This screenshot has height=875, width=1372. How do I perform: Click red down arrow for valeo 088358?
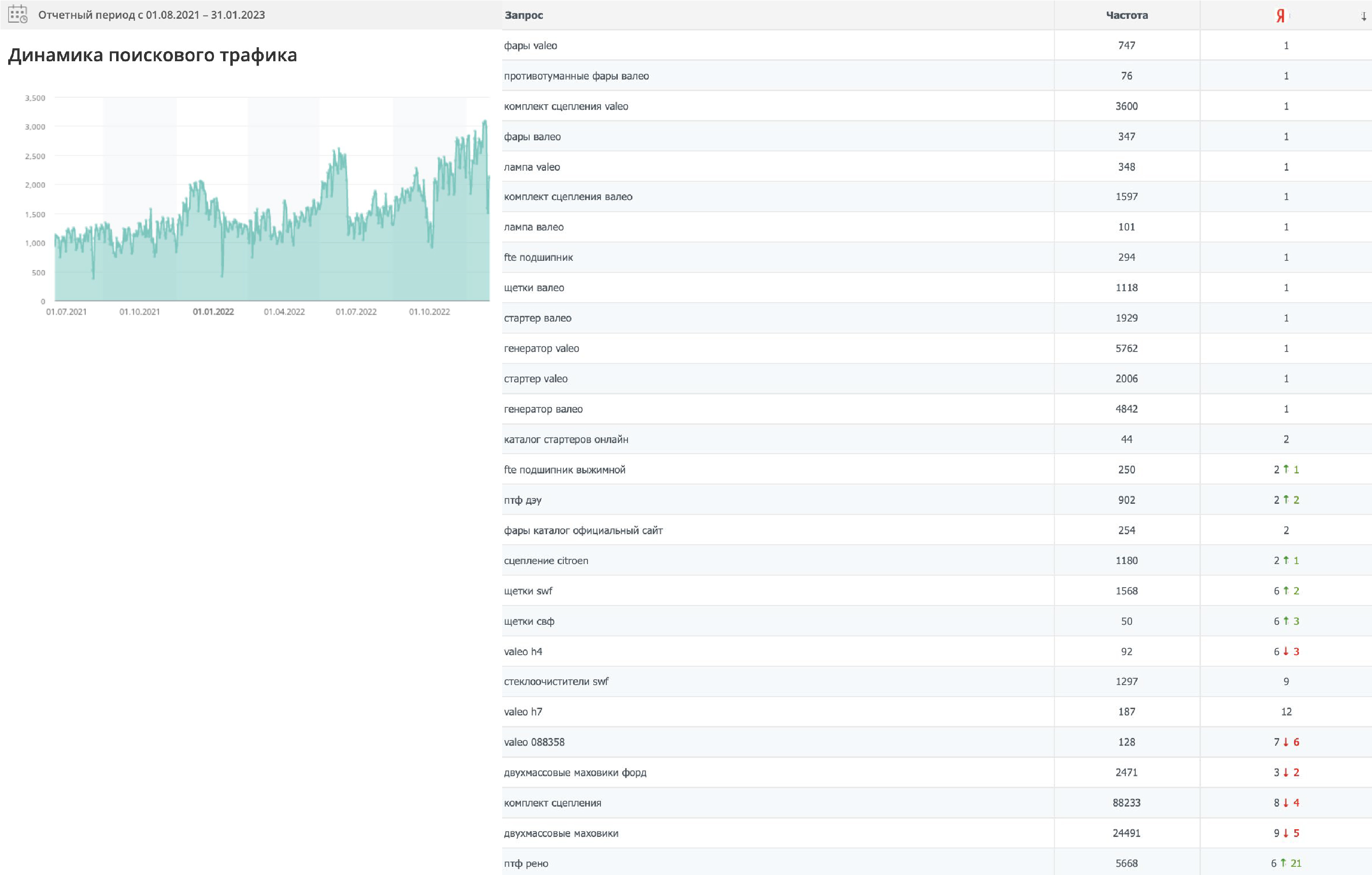click(1286, 741)
